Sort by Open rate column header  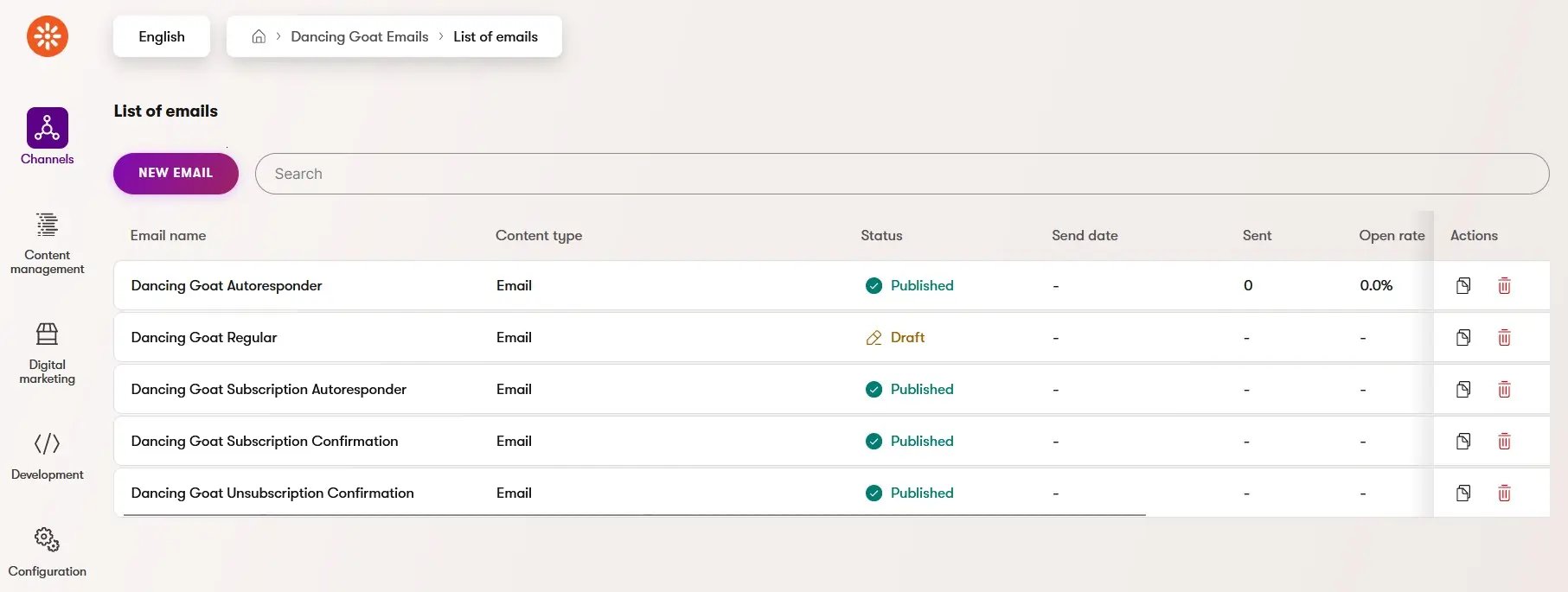(x=1392, y=235)
